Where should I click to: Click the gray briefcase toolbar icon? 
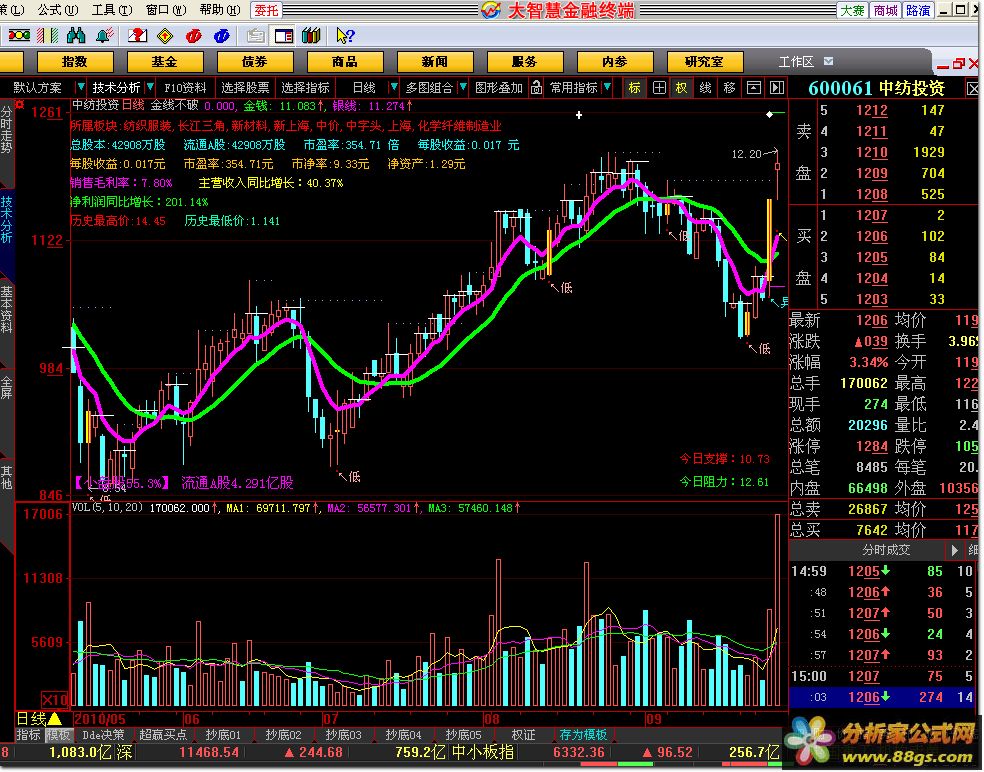click(255, 36)
